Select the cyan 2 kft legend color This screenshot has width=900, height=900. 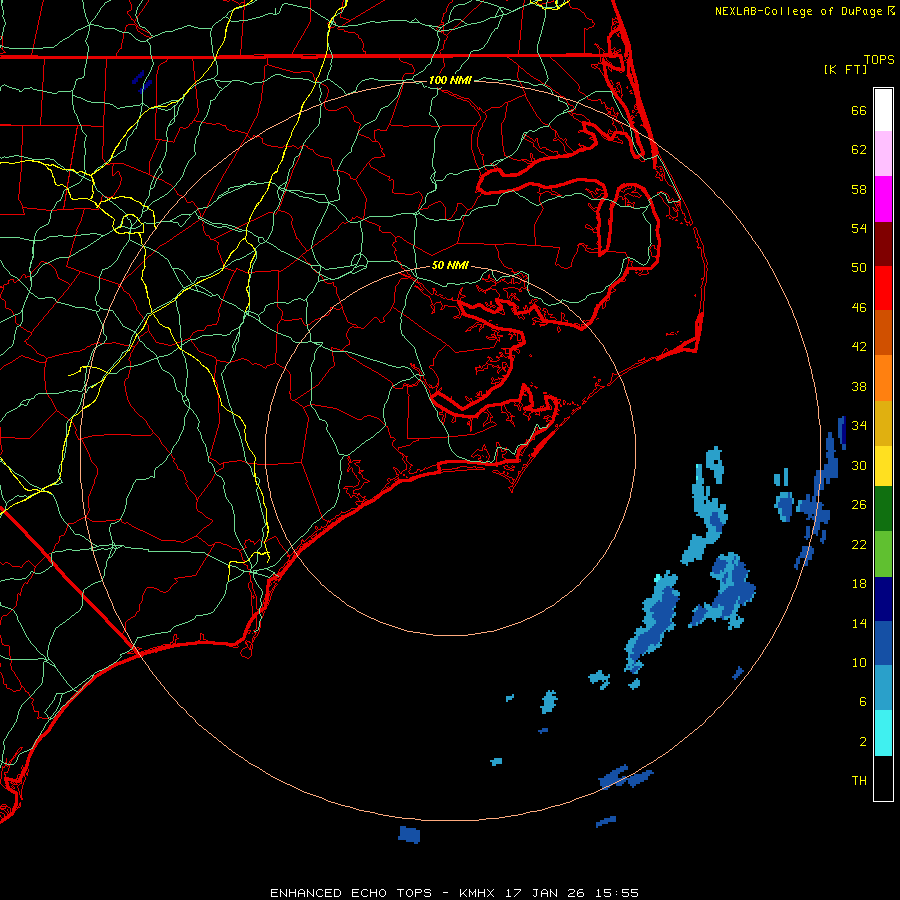click(x=883, y=733)
